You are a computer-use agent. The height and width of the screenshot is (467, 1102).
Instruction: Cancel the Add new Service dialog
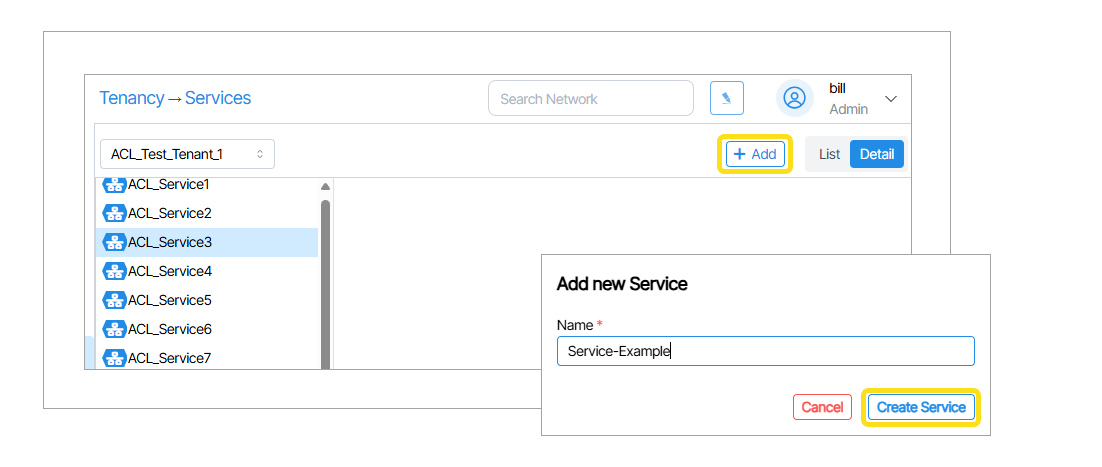[x=822, y=407]
